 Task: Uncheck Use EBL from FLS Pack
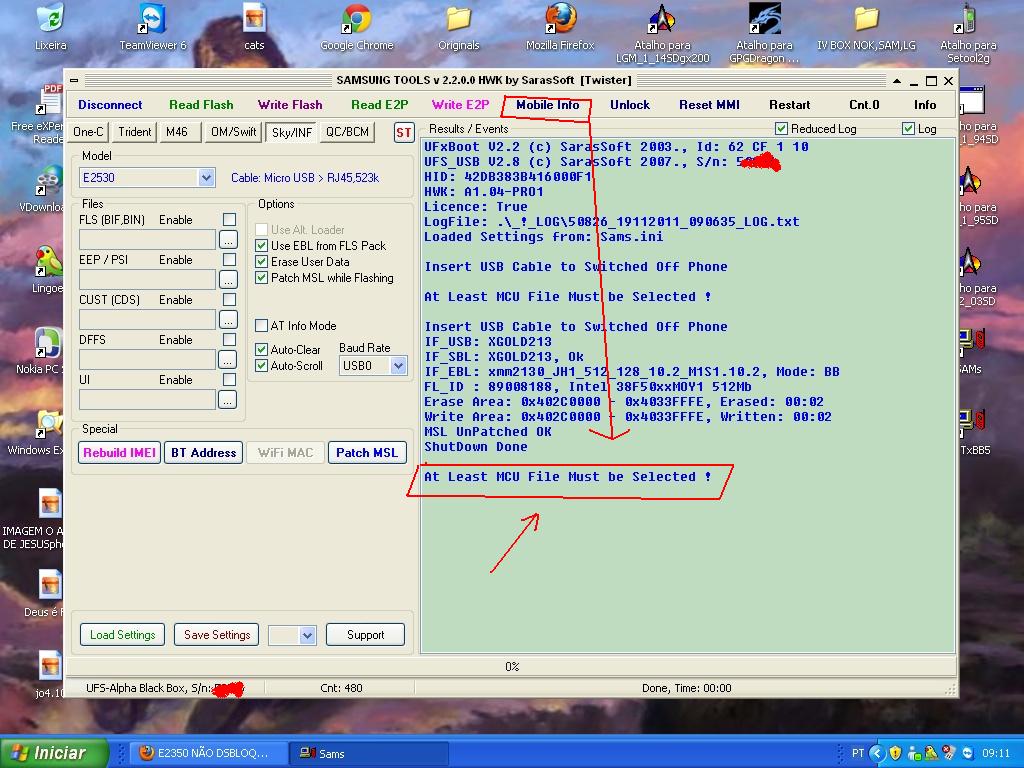point(261,246)
